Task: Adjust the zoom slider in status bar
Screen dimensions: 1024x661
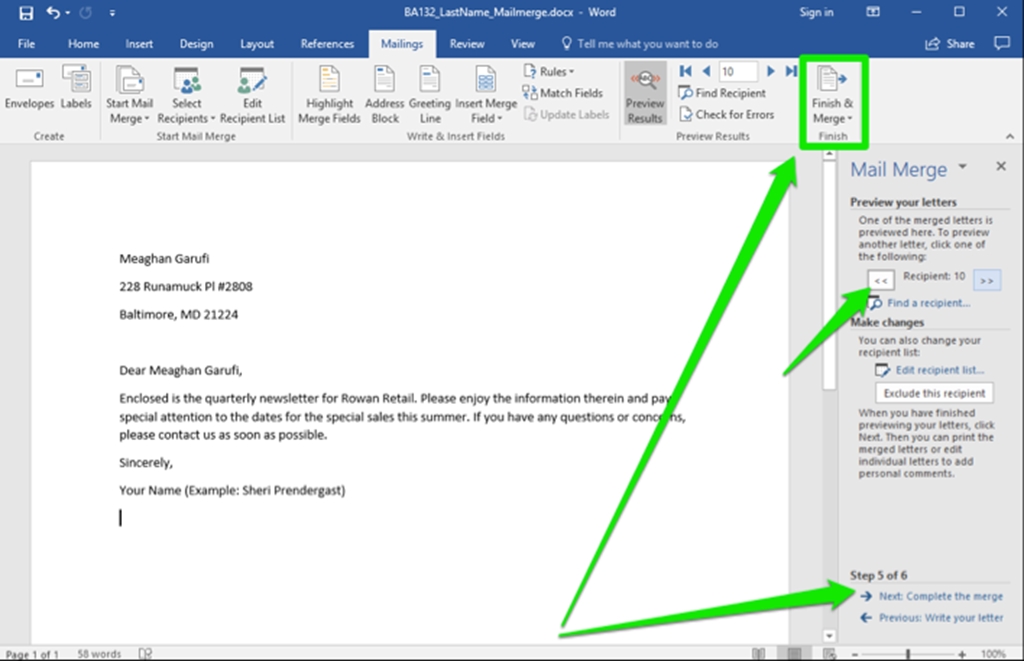Action: click(908, 654)
